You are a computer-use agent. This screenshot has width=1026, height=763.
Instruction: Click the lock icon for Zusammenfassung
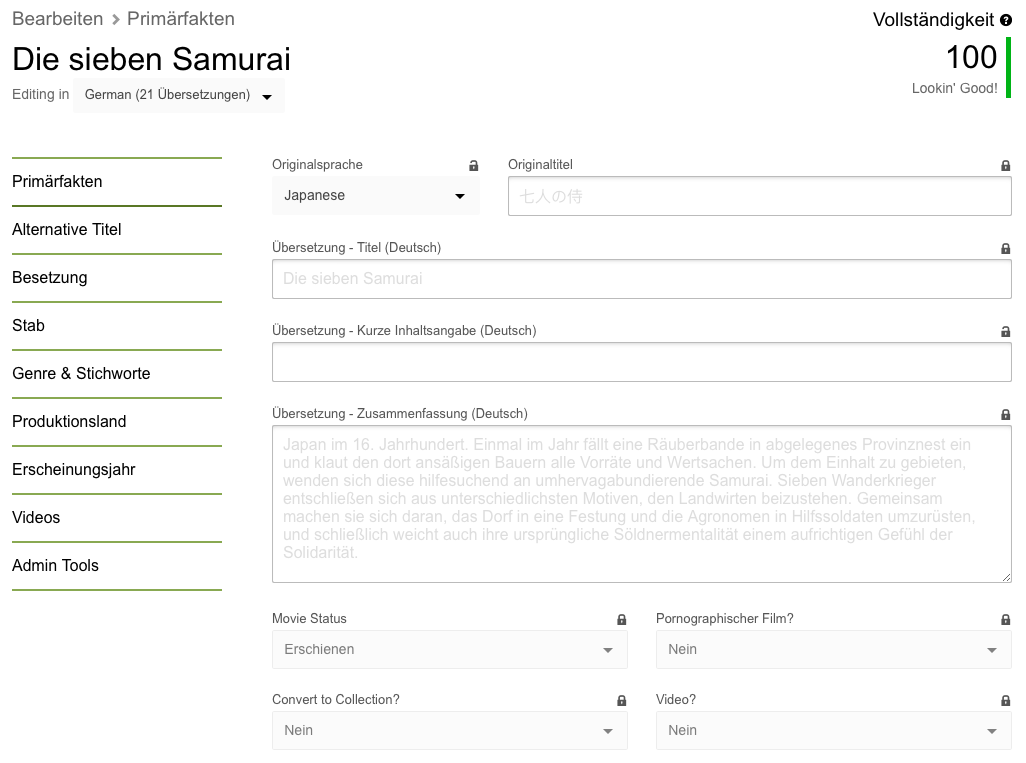[x=1006, y=414]
